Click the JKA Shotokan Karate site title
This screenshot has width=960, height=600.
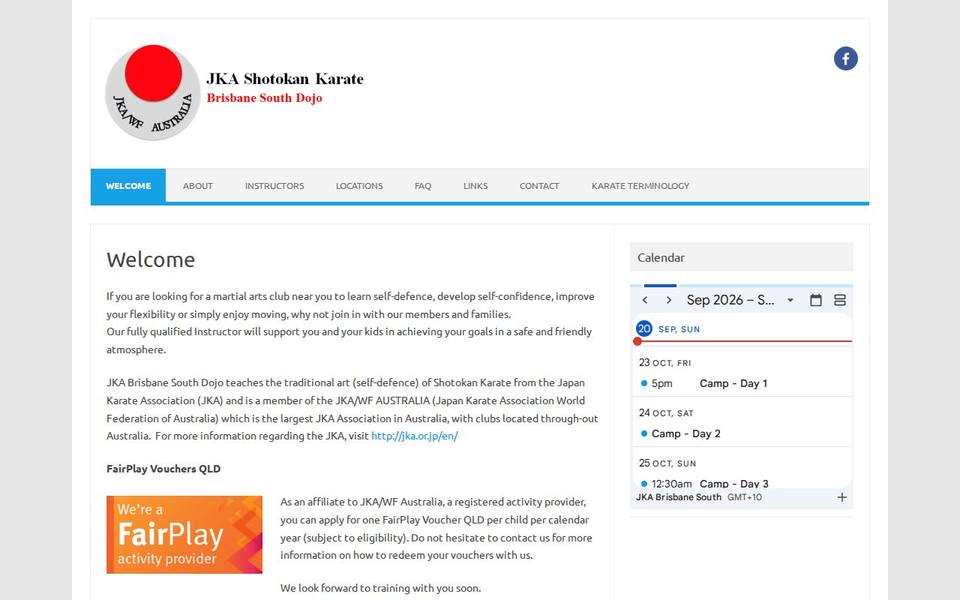[285, 79]
